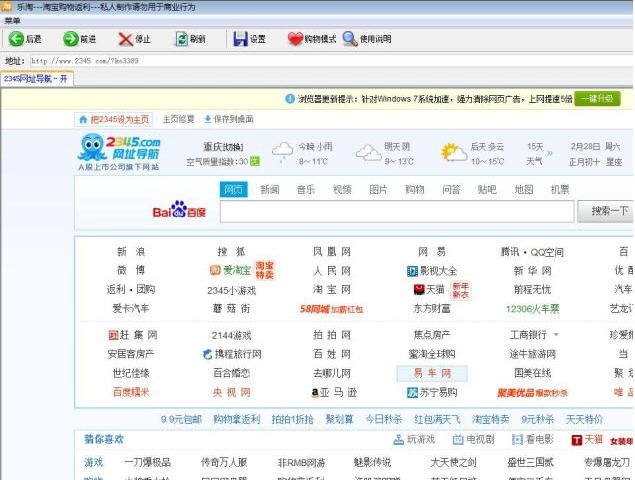Open the 9.9元包邮 promo link

click(181, 419)
